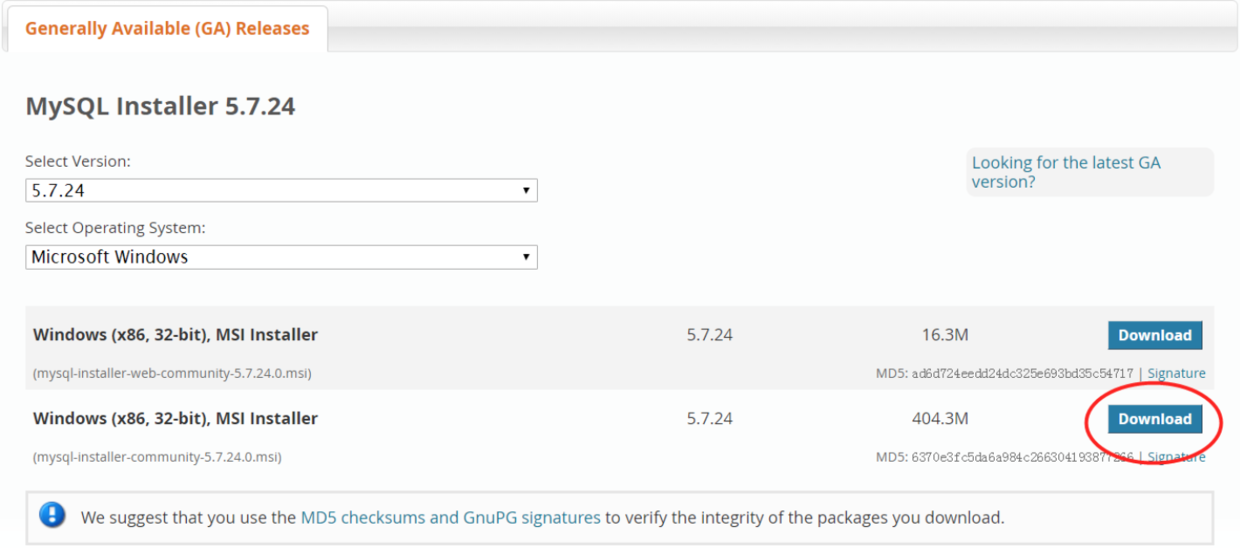This screenshot has height=548, width=1240.
Task: Click the second 'Windows (x86, 32-bit), MSI Installer' title
Action: click(175, 419)
